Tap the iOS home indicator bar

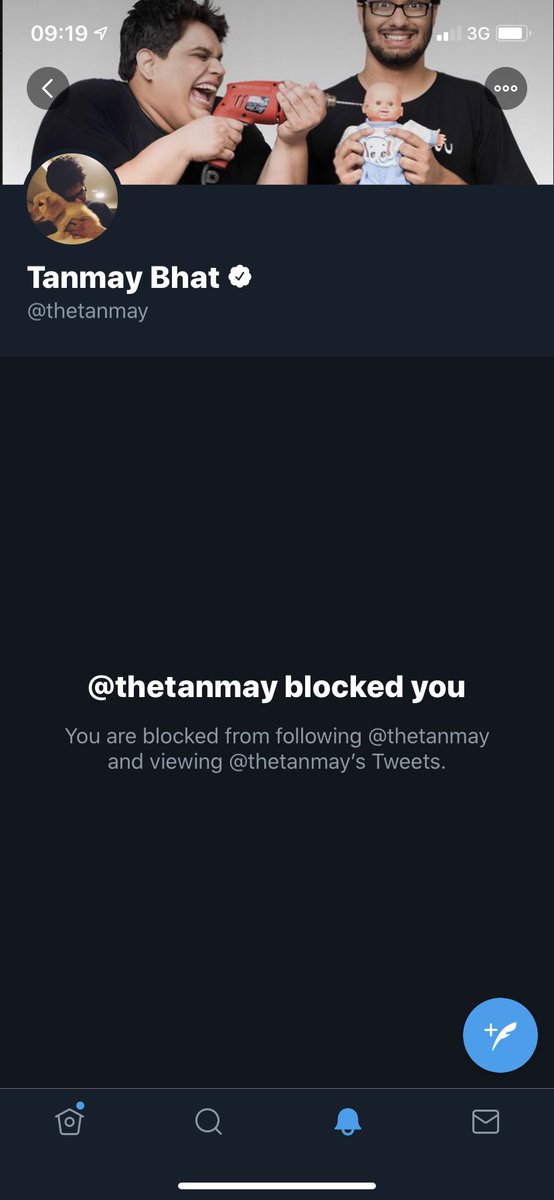tap(277, 1186)
